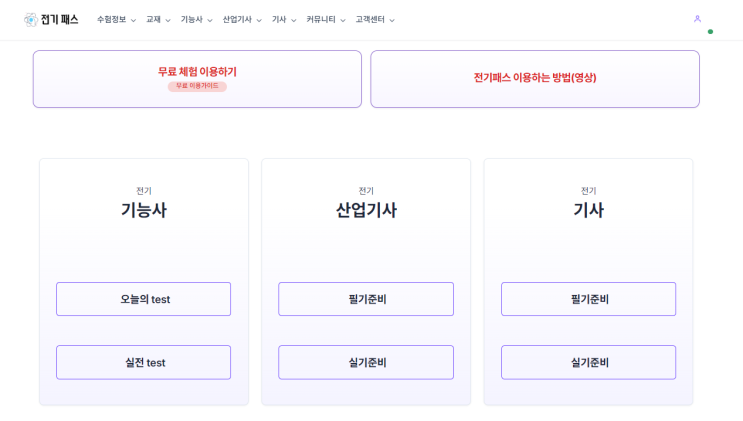Select 필기준비 under 산업기사 card
Image resolution: width=743 pixels, height=421 pixels.
366,299
